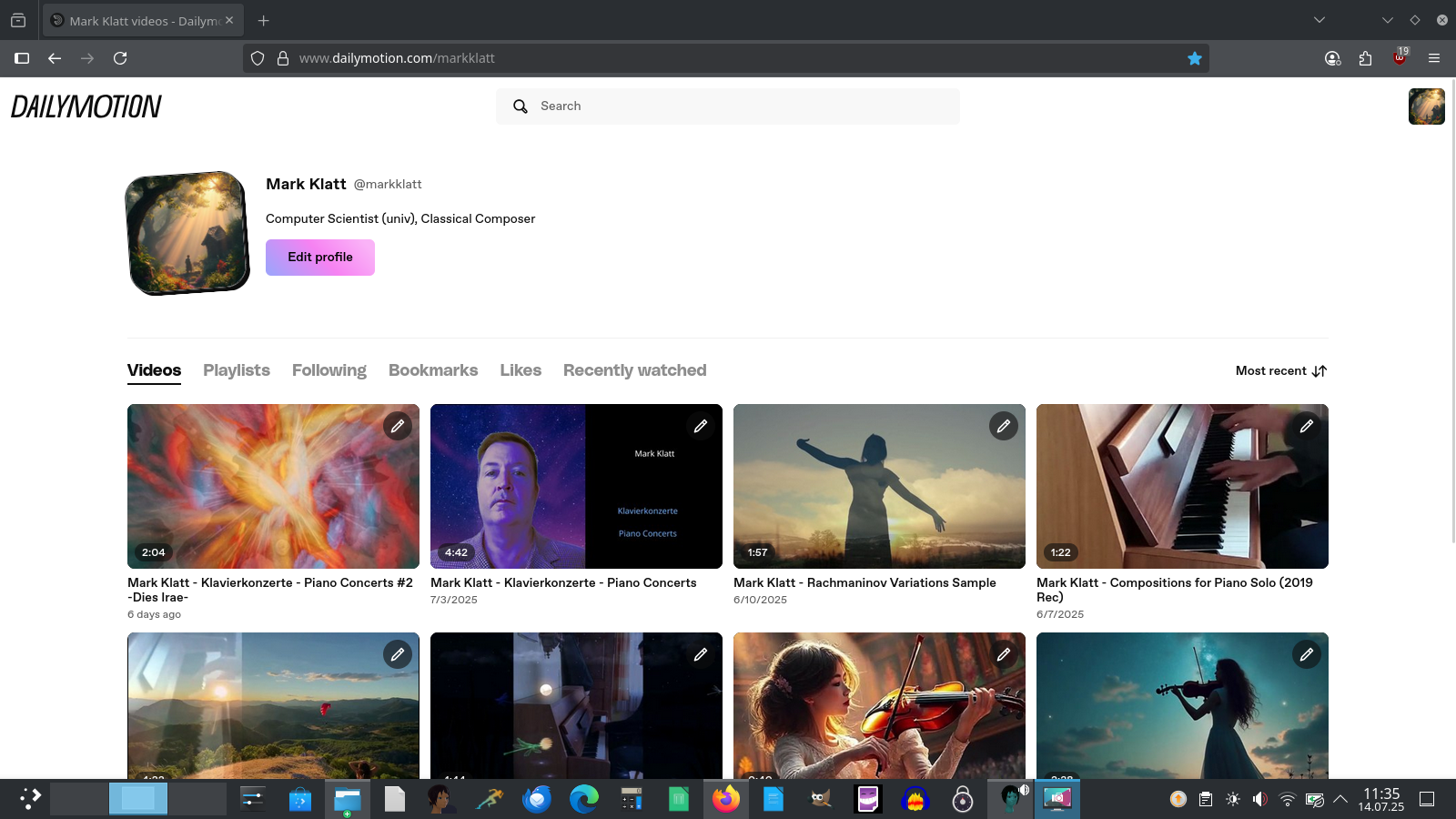This screenshot has height=819, width=1456.
Task: Click the site security padlock icon
Action: 283,58
